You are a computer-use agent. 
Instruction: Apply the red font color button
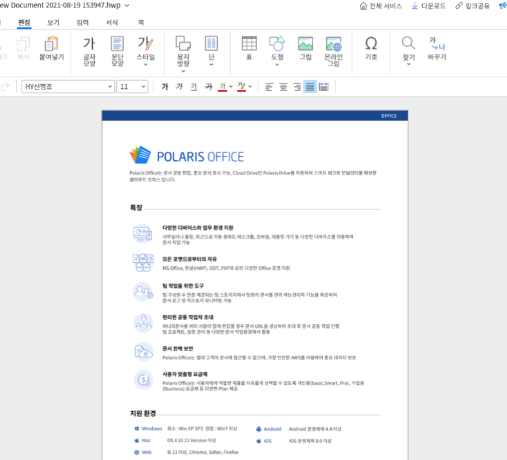(222, 87)
